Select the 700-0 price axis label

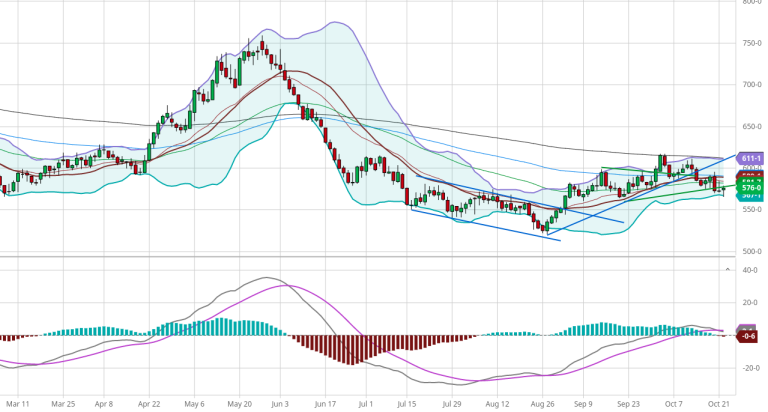(x=751, y=85)
